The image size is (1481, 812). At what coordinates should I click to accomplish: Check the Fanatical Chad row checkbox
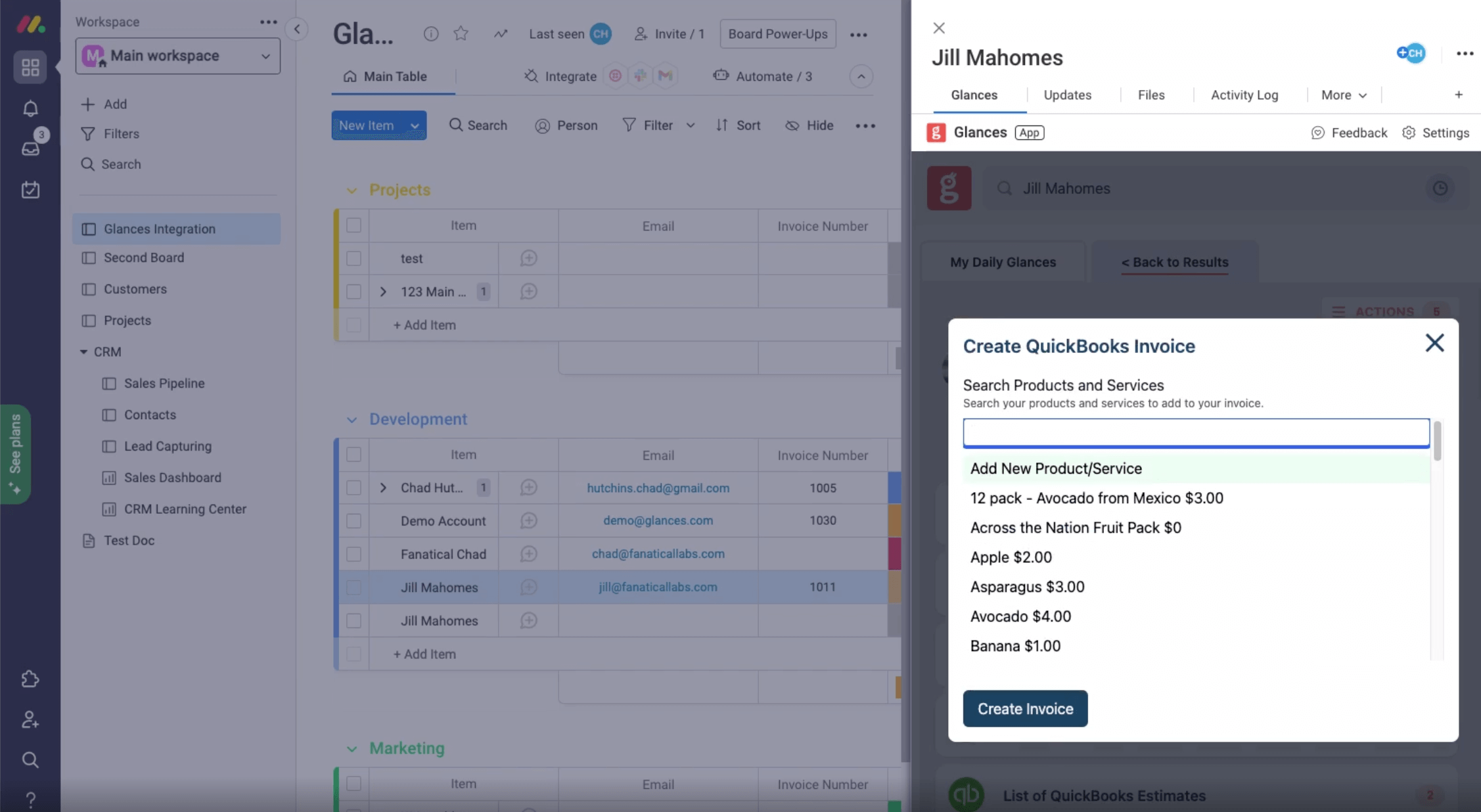353,554
